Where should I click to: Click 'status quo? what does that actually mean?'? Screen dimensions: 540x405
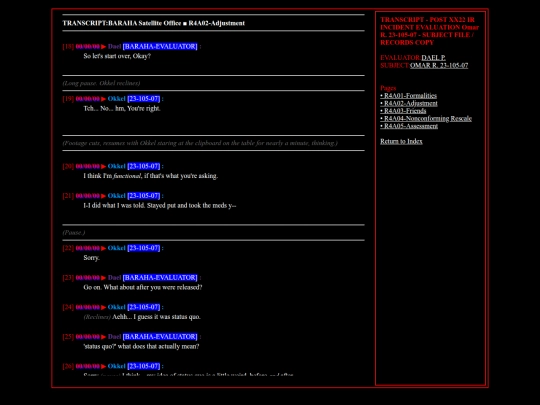pyautogui.click(x=141, y=347)
